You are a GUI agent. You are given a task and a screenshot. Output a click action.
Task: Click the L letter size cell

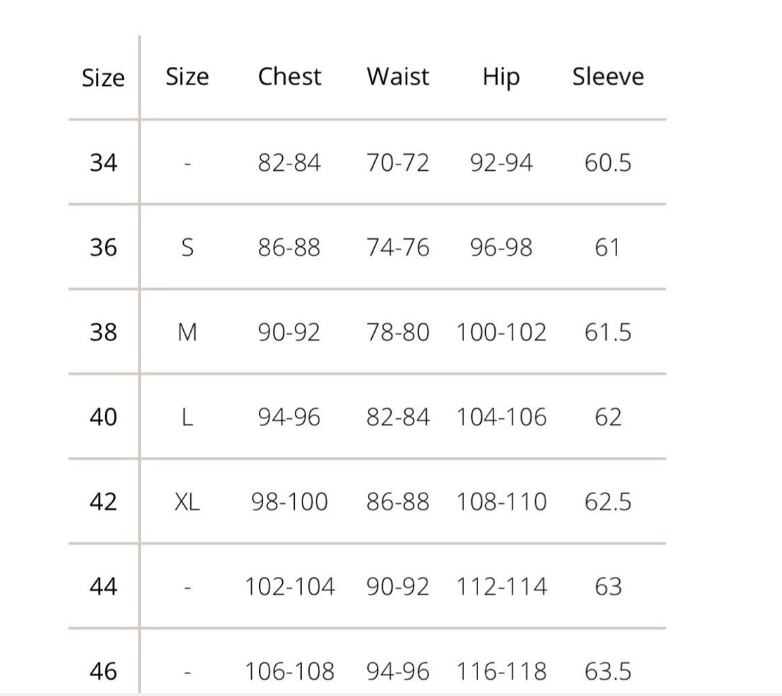click(x=187, y=417)
